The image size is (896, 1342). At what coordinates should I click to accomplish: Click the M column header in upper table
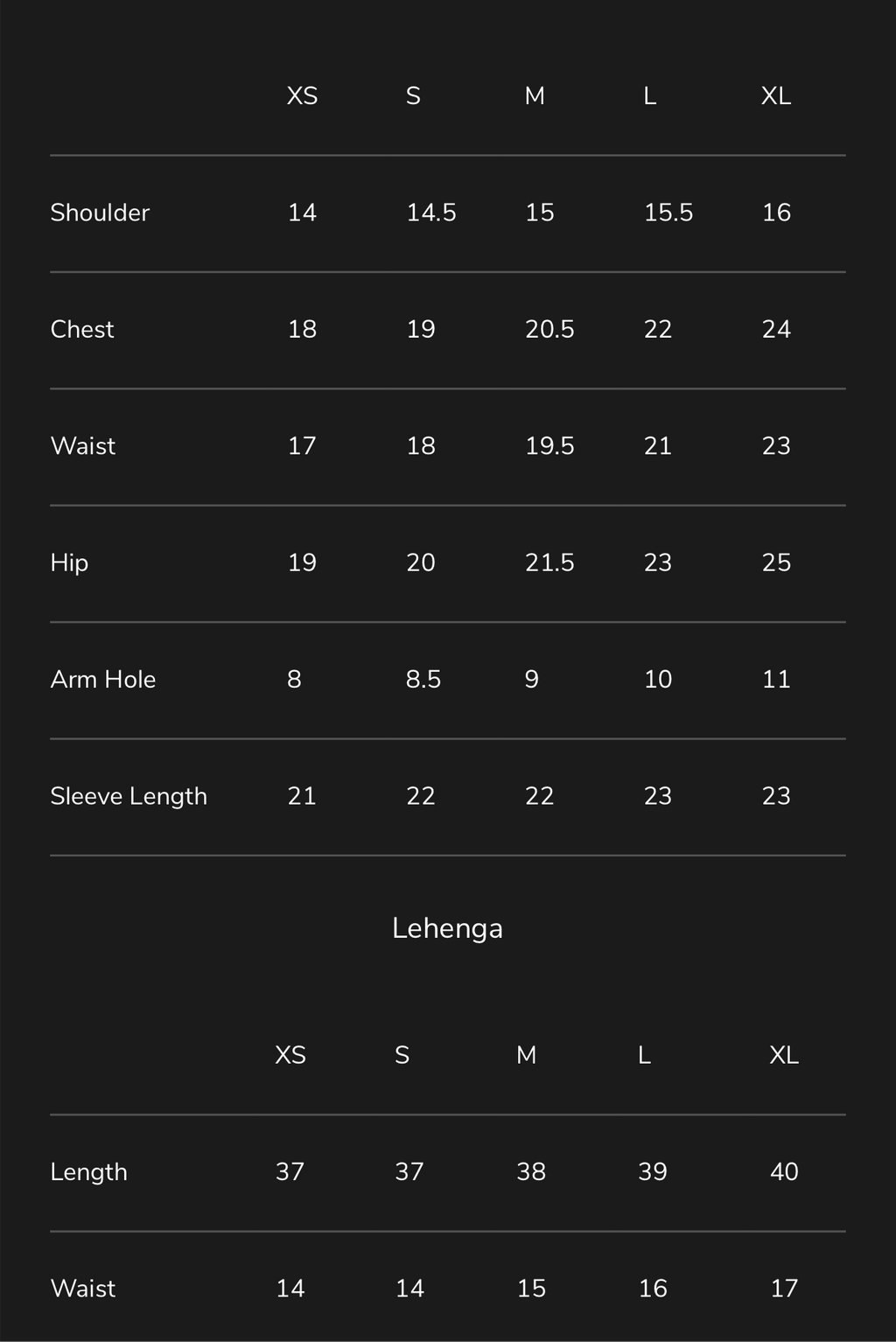tap(535, 96)
